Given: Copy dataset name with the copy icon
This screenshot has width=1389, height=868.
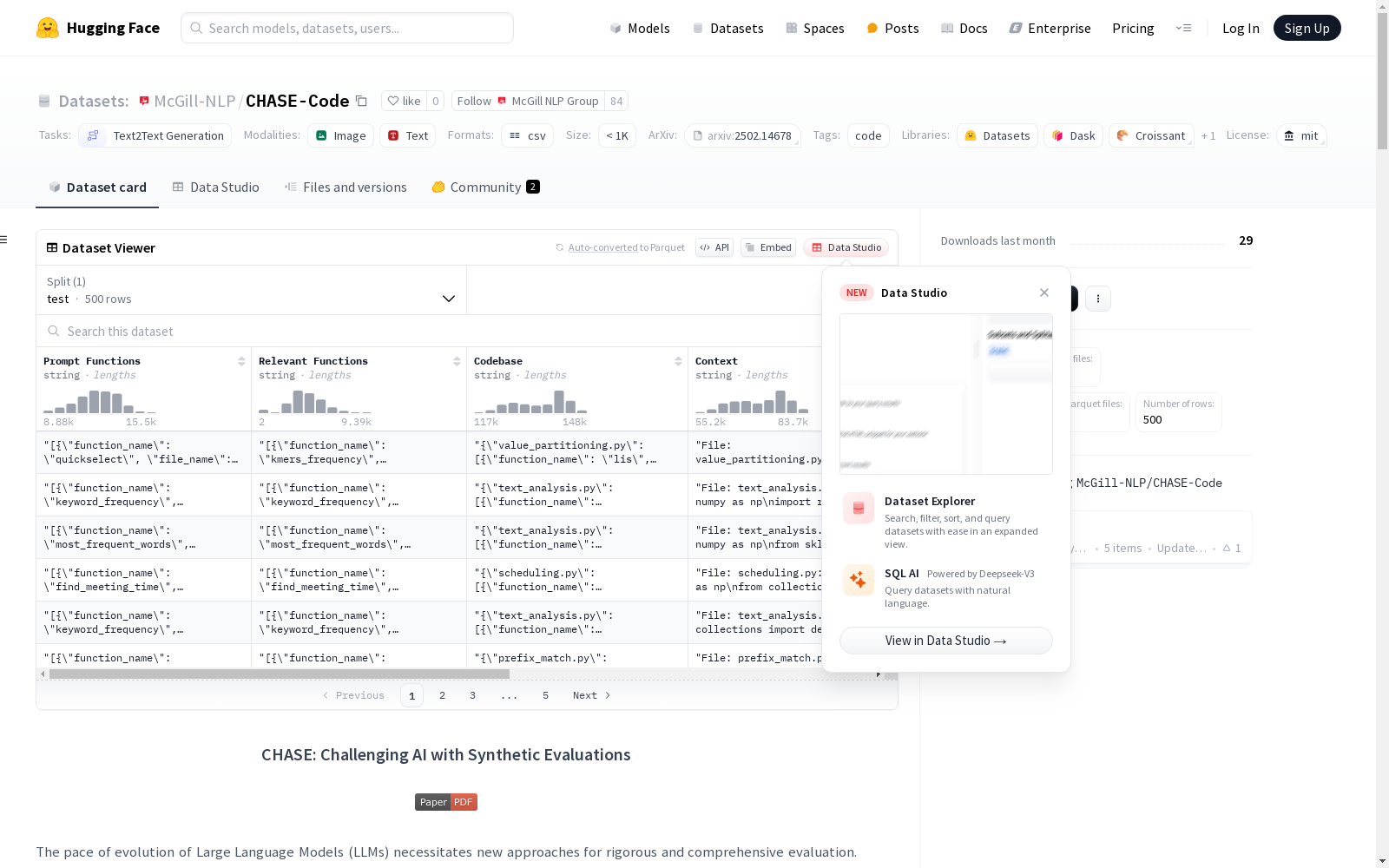Looking at the screenshot, I should pyautogui.click(x=362, y=101).
